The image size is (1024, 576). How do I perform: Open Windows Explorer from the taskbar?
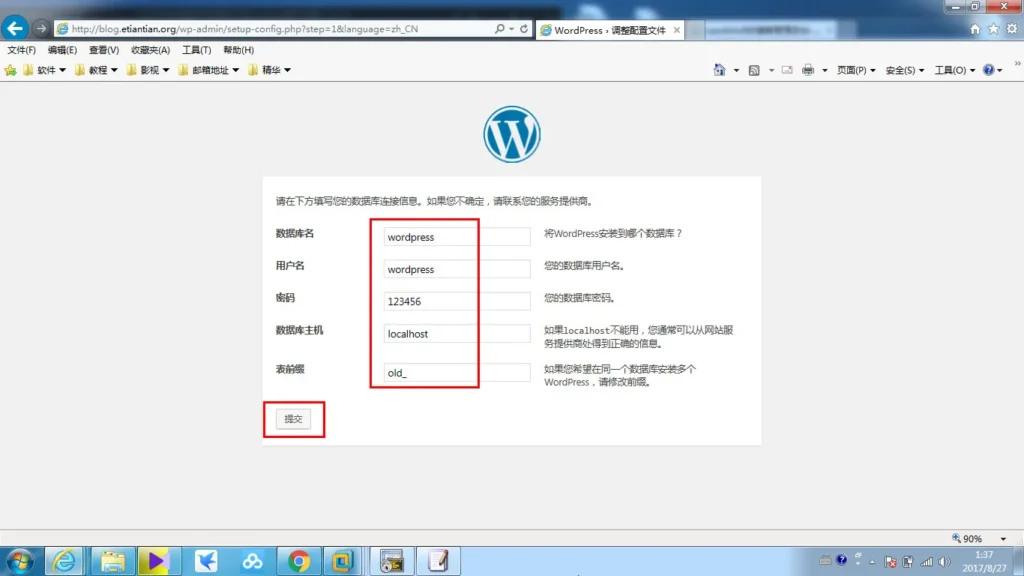coord(113,561)
